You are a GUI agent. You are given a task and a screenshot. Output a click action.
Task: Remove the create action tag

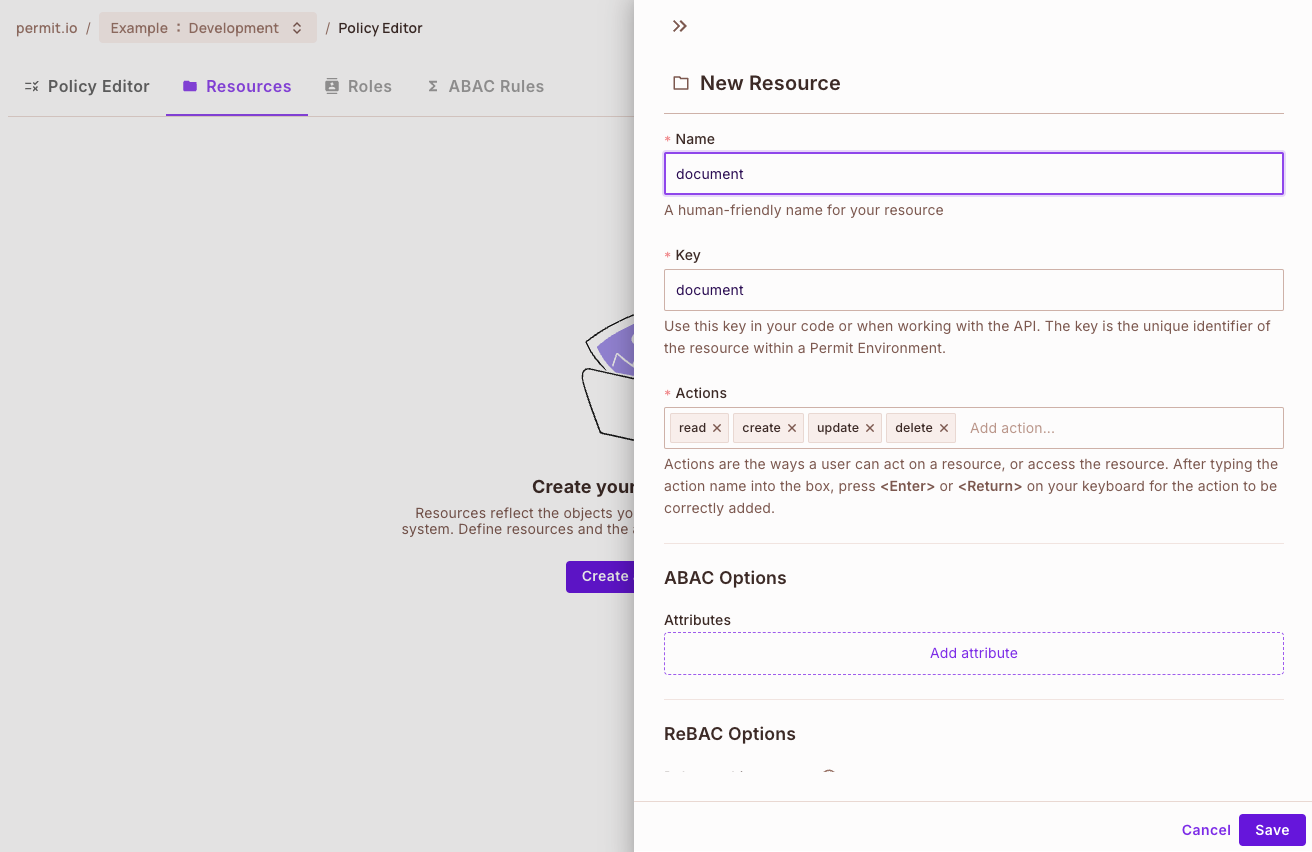point(792,427)
